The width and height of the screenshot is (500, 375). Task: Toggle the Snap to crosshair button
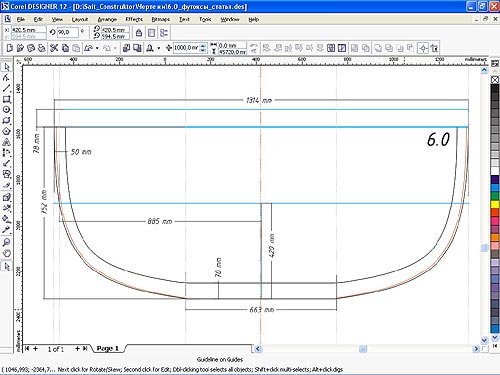[423, 48]
